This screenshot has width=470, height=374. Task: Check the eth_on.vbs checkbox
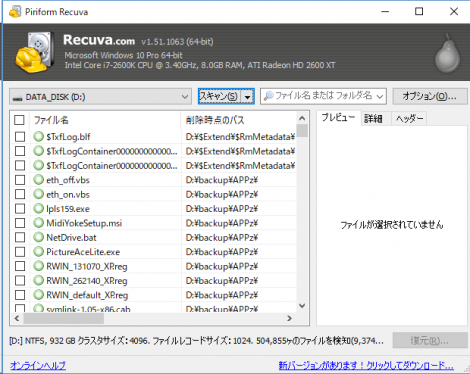click(x=20, y=194)
